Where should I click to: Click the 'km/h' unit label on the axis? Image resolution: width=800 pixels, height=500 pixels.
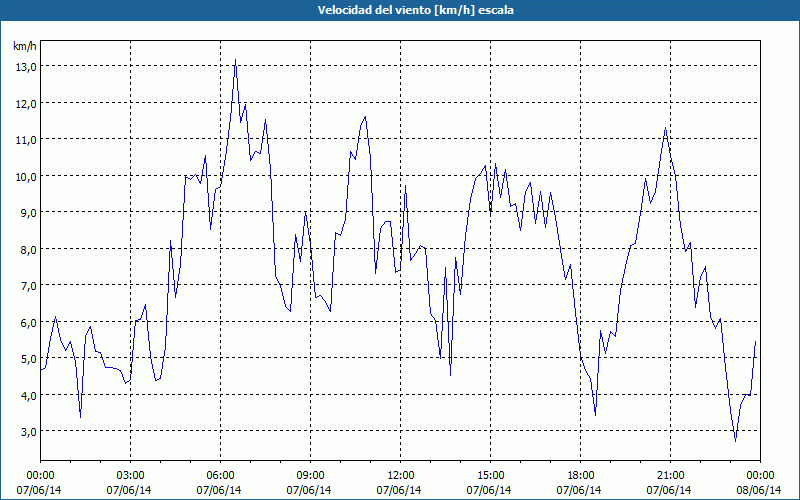coord(25,46)
